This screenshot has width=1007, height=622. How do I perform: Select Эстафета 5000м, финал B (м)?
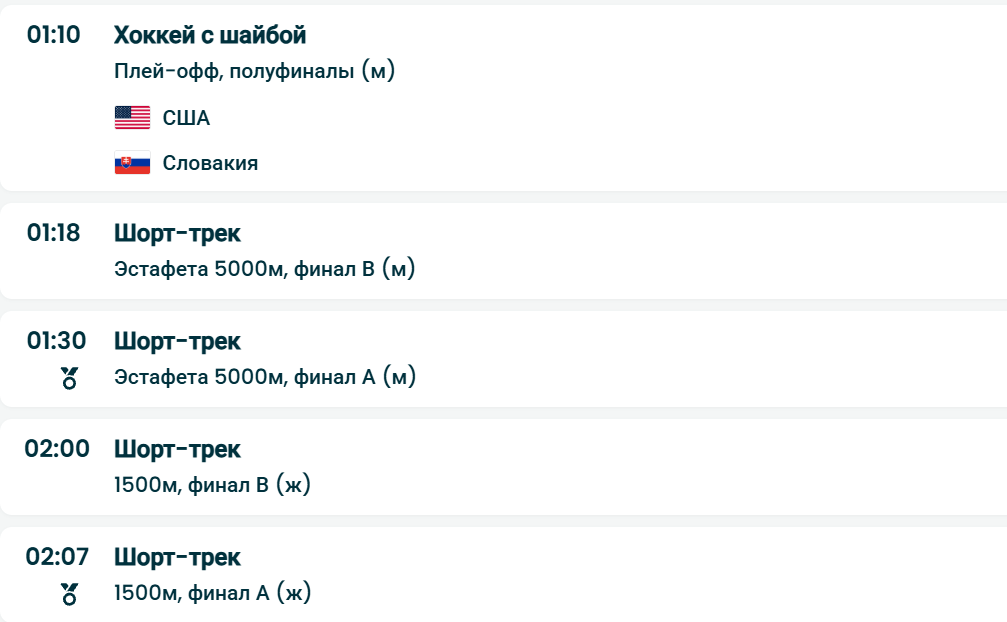tap(265, 269)
